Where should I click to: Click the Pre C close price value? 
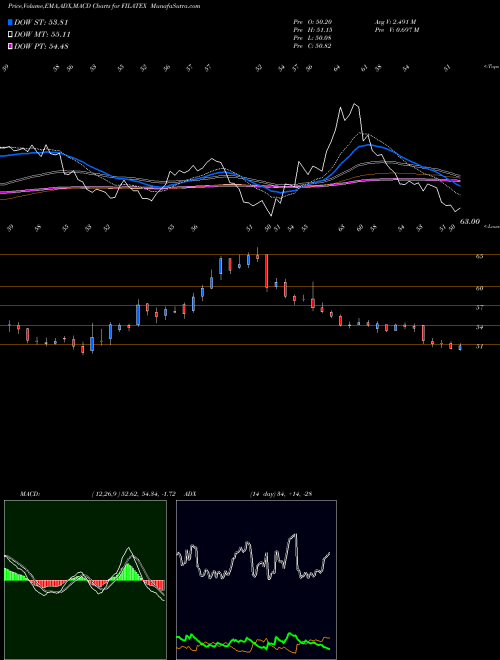pyautogui.click(x=312, y=46)
